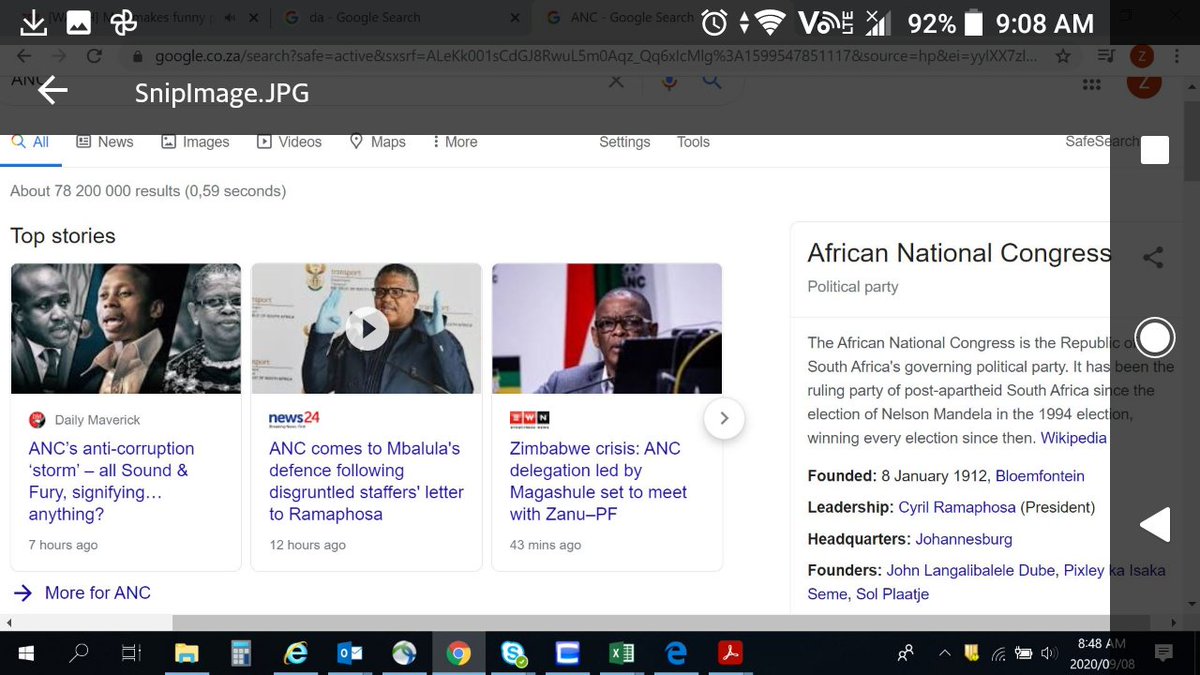Click the Sol Plaatje founder link
The image size is (1200, 675).
coord(891,594)
